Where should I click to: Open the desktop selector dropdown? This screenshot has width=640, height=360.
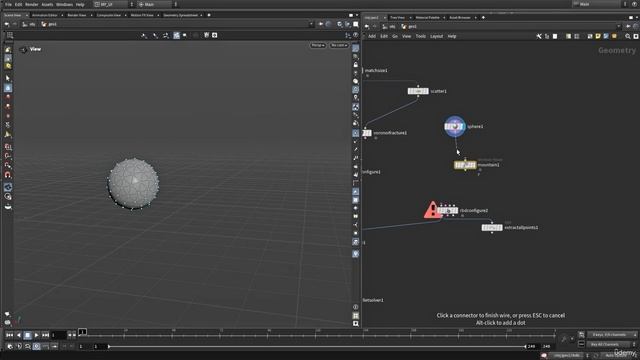point(114,4)
